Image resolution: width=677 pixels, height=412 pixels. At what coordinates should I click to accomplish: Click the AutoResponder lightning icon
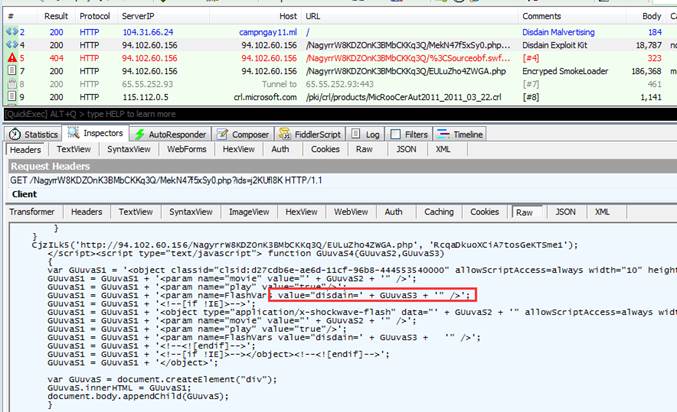[x=139, y=134]
